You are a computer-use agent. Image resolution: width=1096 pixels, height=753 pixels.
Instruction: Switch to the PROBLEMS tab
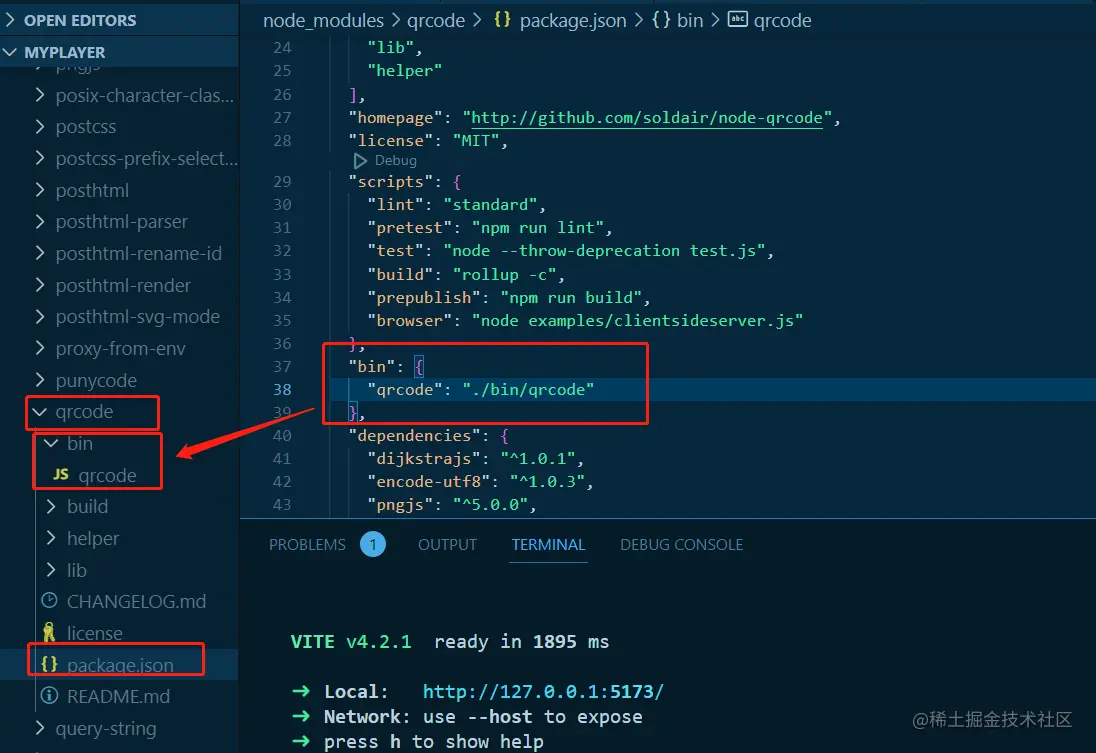pyautogui.click(x=307, y=545)
